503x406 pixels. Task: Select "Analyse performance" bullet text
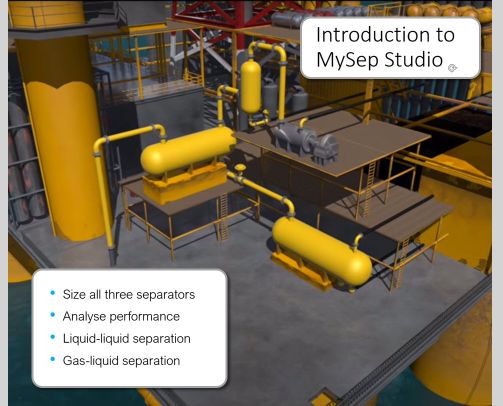coord(121,317)
